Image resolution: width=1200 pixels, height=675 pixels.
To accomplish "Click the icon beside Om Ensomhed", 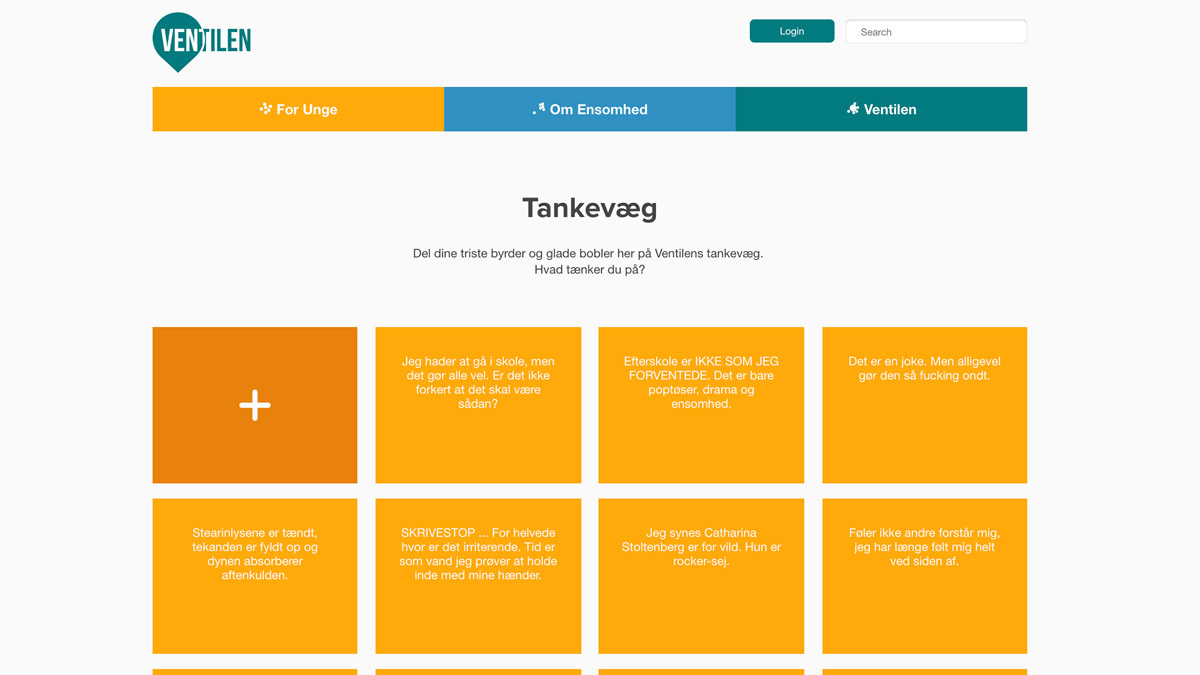I will (x=539, y=108).
